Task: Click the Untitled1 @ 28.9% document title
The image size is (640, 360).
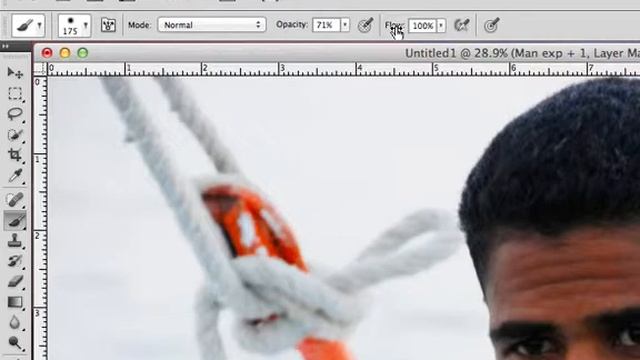Action: [522, 53]
